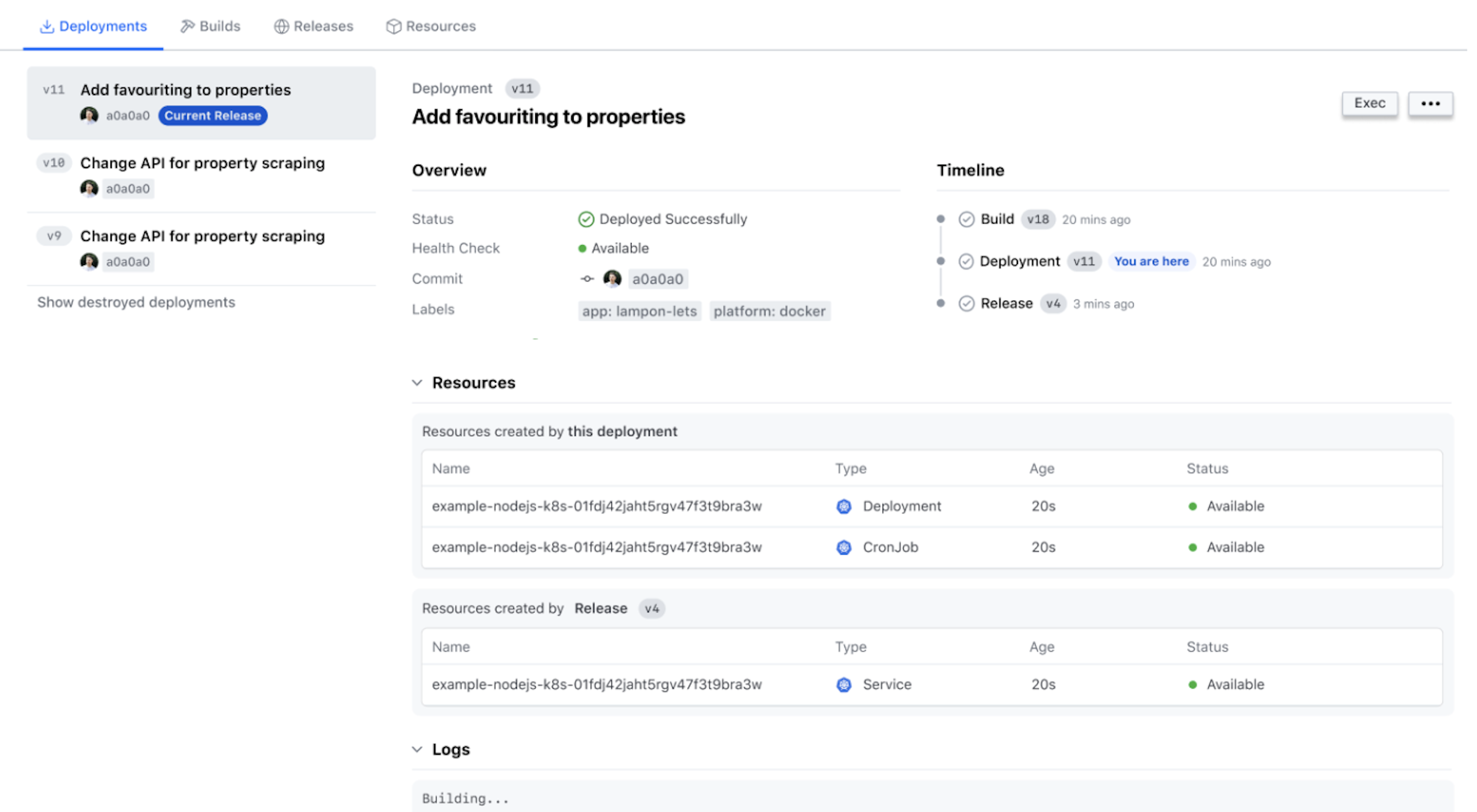Viewport: 1477px width, 812px height.
Task: Open the Deployments tab download icon
Action: (x=47, y=25)
